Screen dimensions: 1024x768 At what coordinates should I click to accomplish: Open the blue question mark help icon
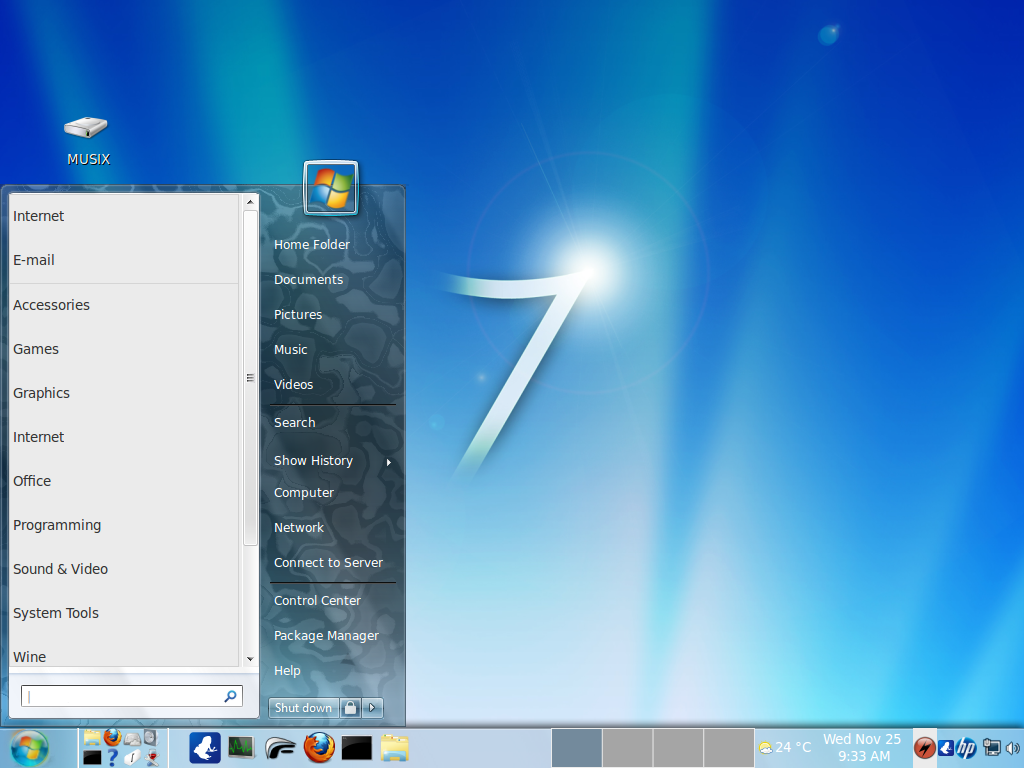pos(112,758)
